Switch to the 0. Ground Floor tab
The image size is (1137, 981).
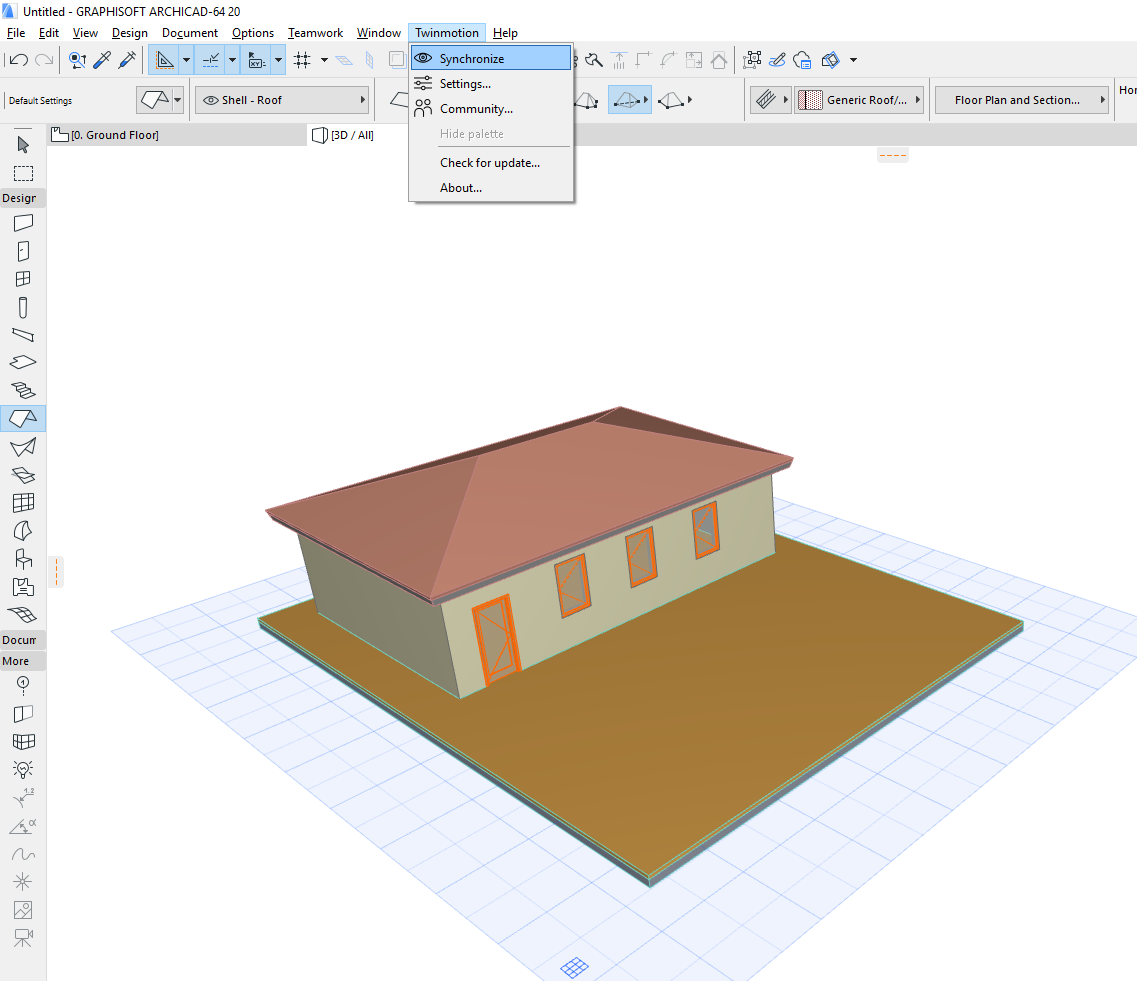click(178, 135)
